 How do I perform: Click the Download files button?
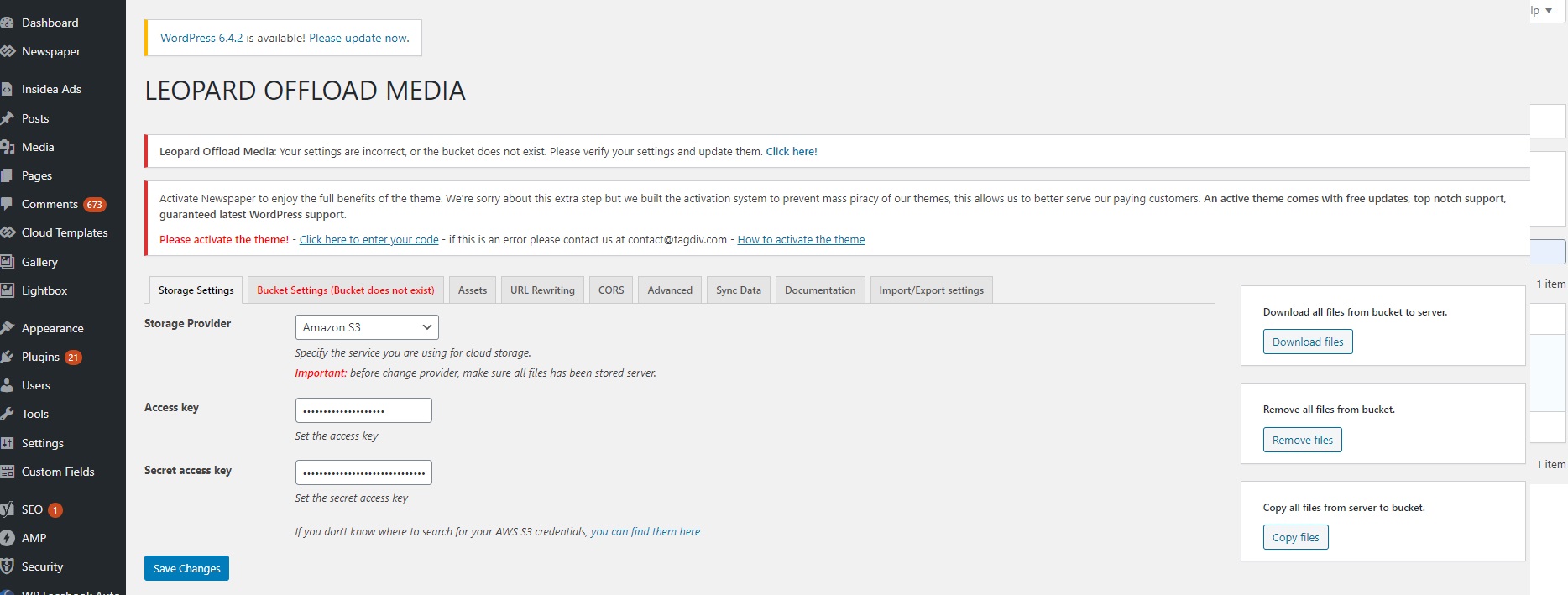tap(1308, 342)
